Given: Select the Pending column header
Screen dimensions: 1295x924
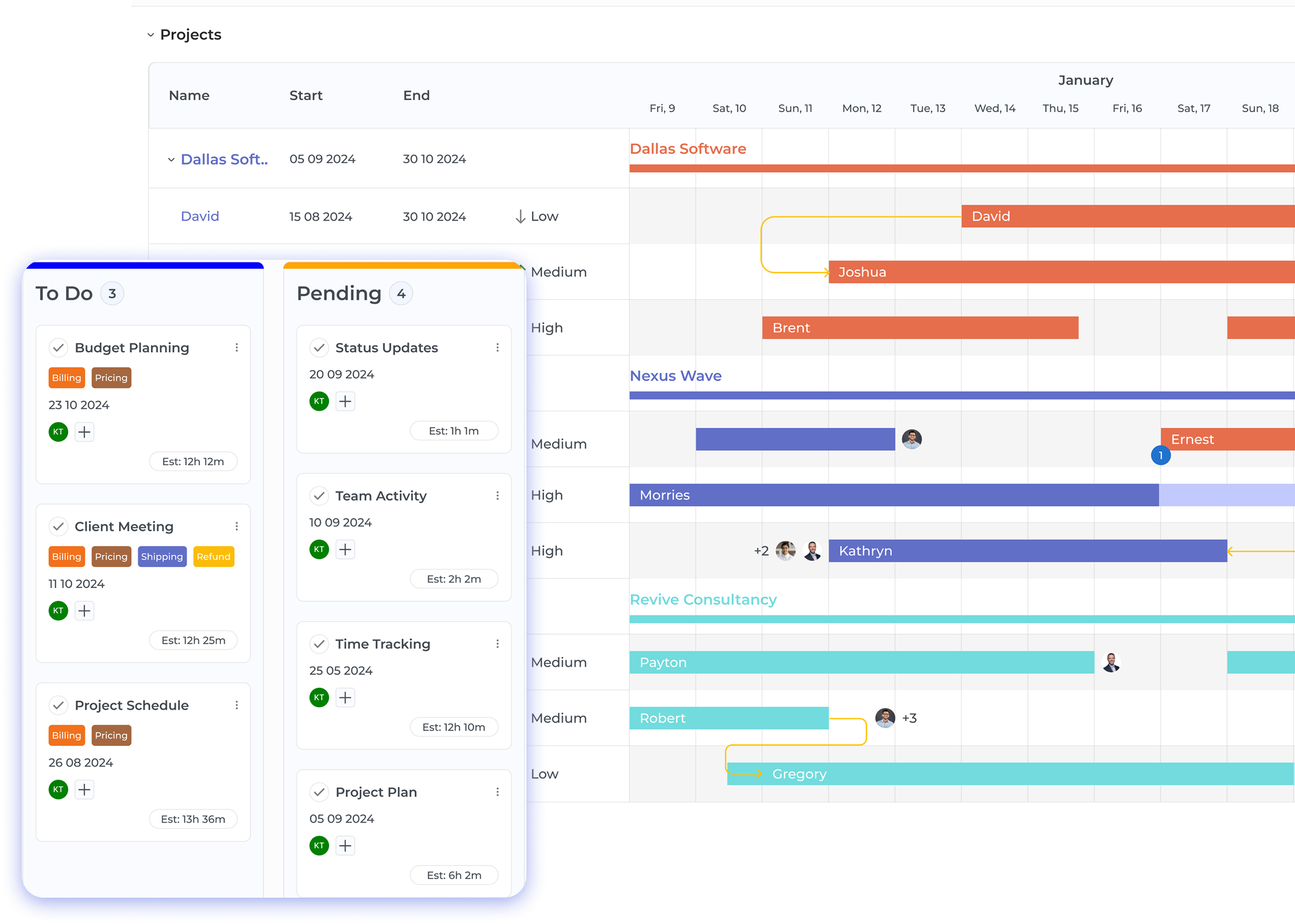Looking at the screenshot, I should 339,294.
